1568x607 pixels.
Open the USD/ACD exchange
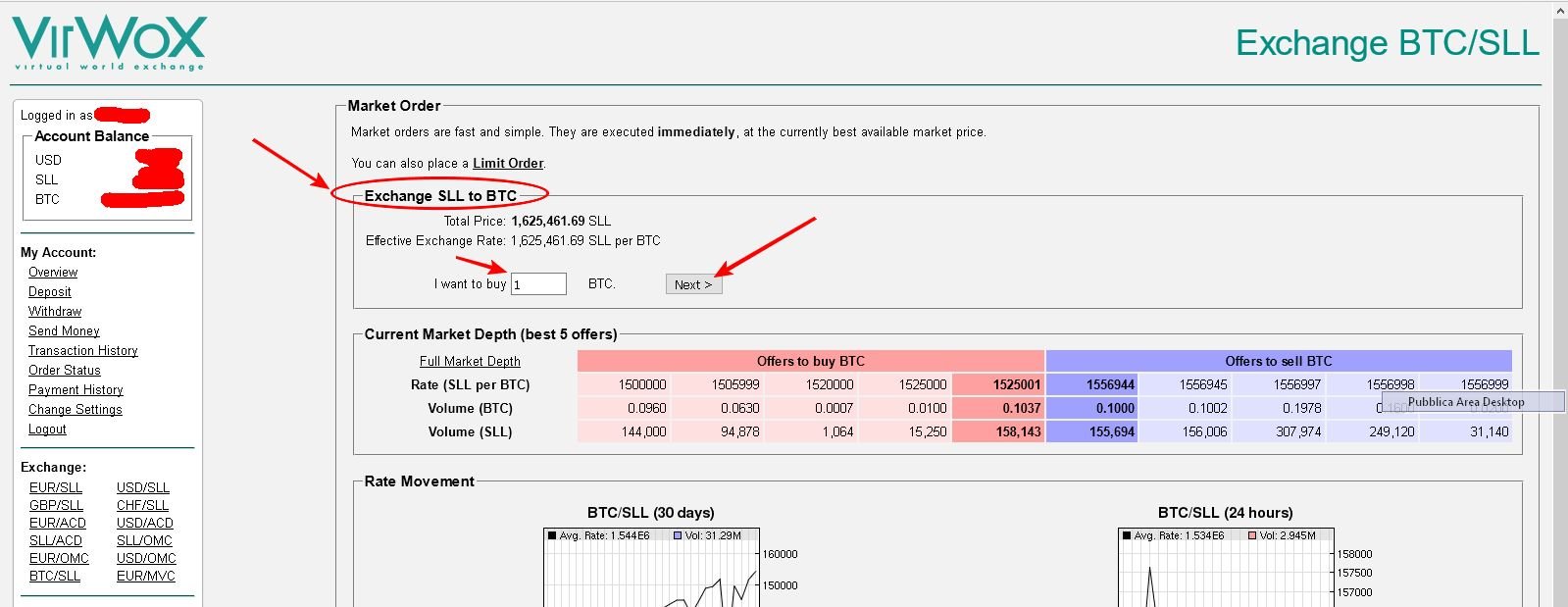tap(145, 523)
